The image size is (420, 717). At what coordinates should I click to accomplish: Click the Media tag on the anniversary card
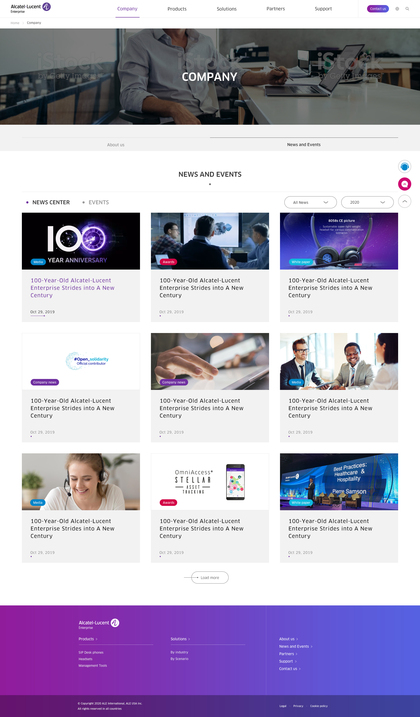click(x=38, y=262)
